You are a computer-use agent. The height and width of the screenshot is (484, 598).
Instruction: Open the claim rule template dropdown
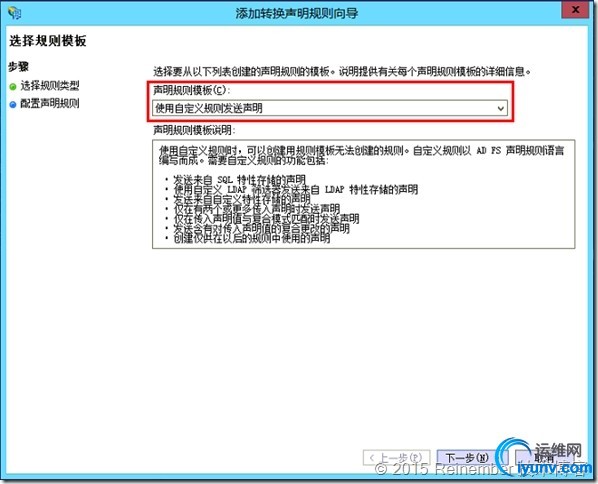click(x=330, y=108)
